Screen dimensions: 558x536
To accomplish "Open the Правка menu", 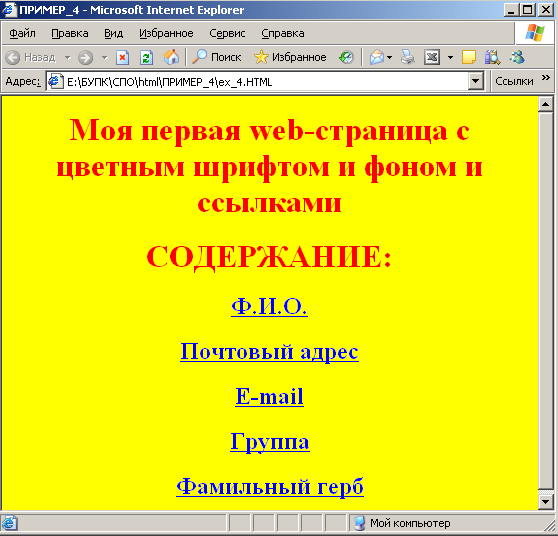I will (x=70, y=33).
